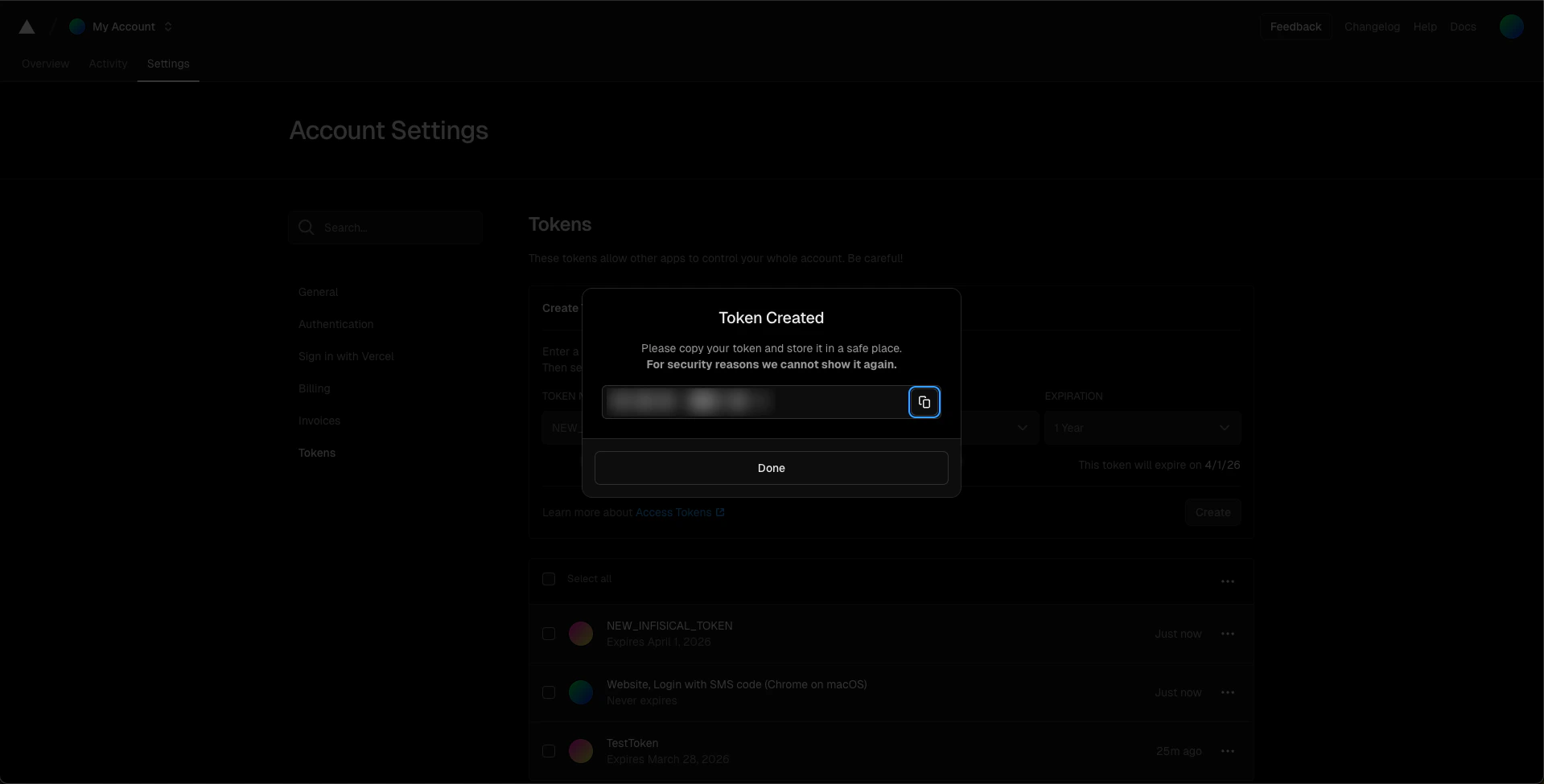Click the '25m ago' timestamp

pos(1179,751)
